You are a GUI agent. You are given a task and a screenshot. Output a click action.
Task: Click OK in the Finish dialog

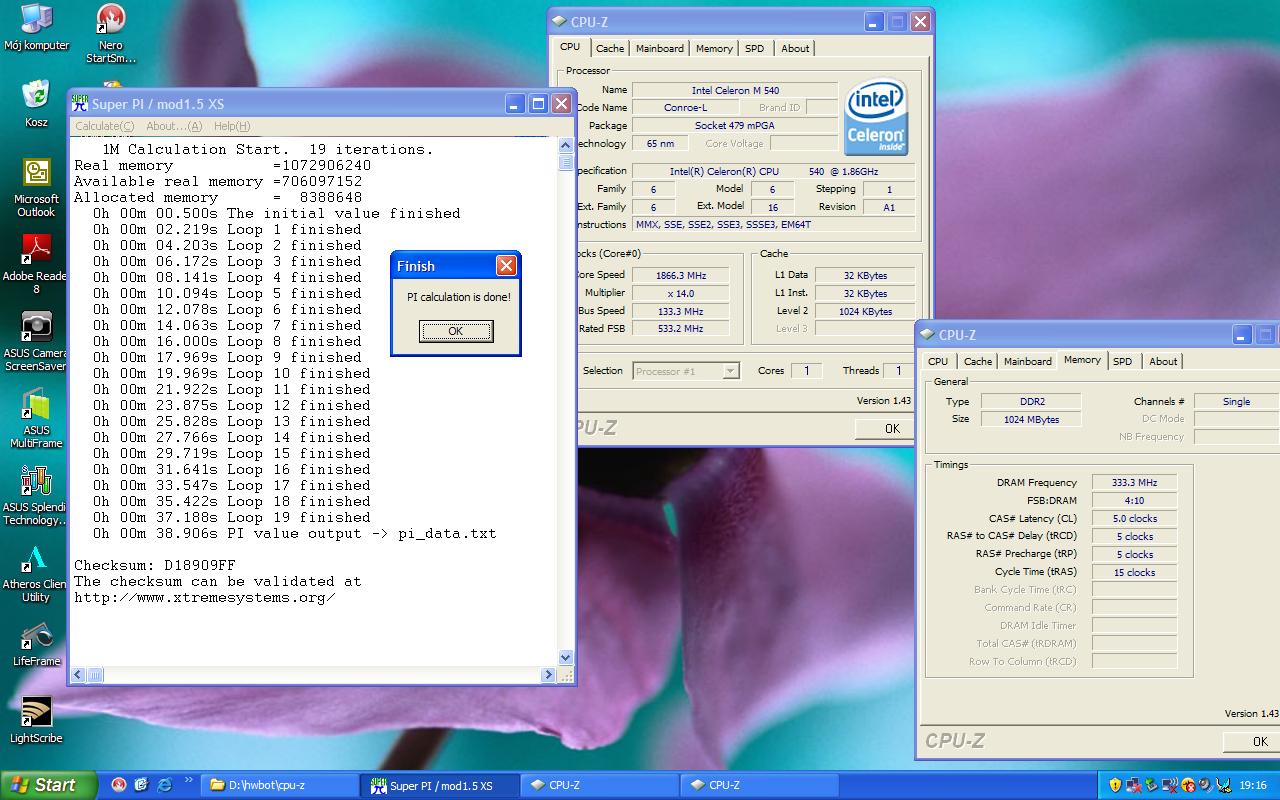point(455,331)
